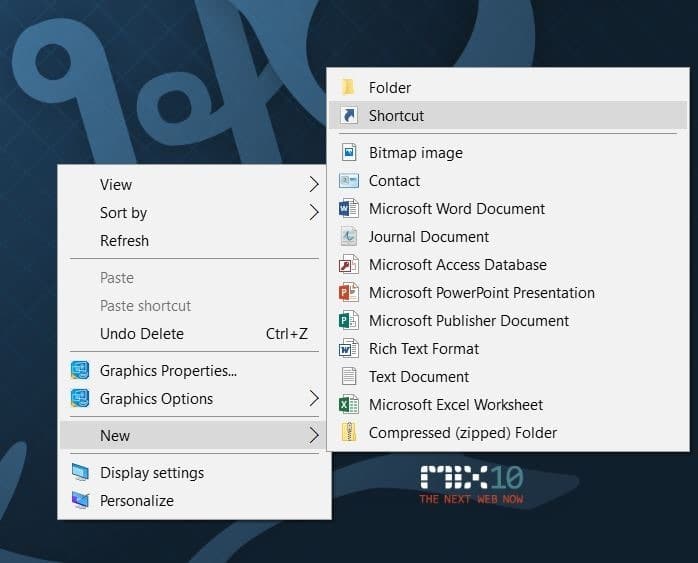
Task: Click the Text Document page icon
Action: click(349, 377)
